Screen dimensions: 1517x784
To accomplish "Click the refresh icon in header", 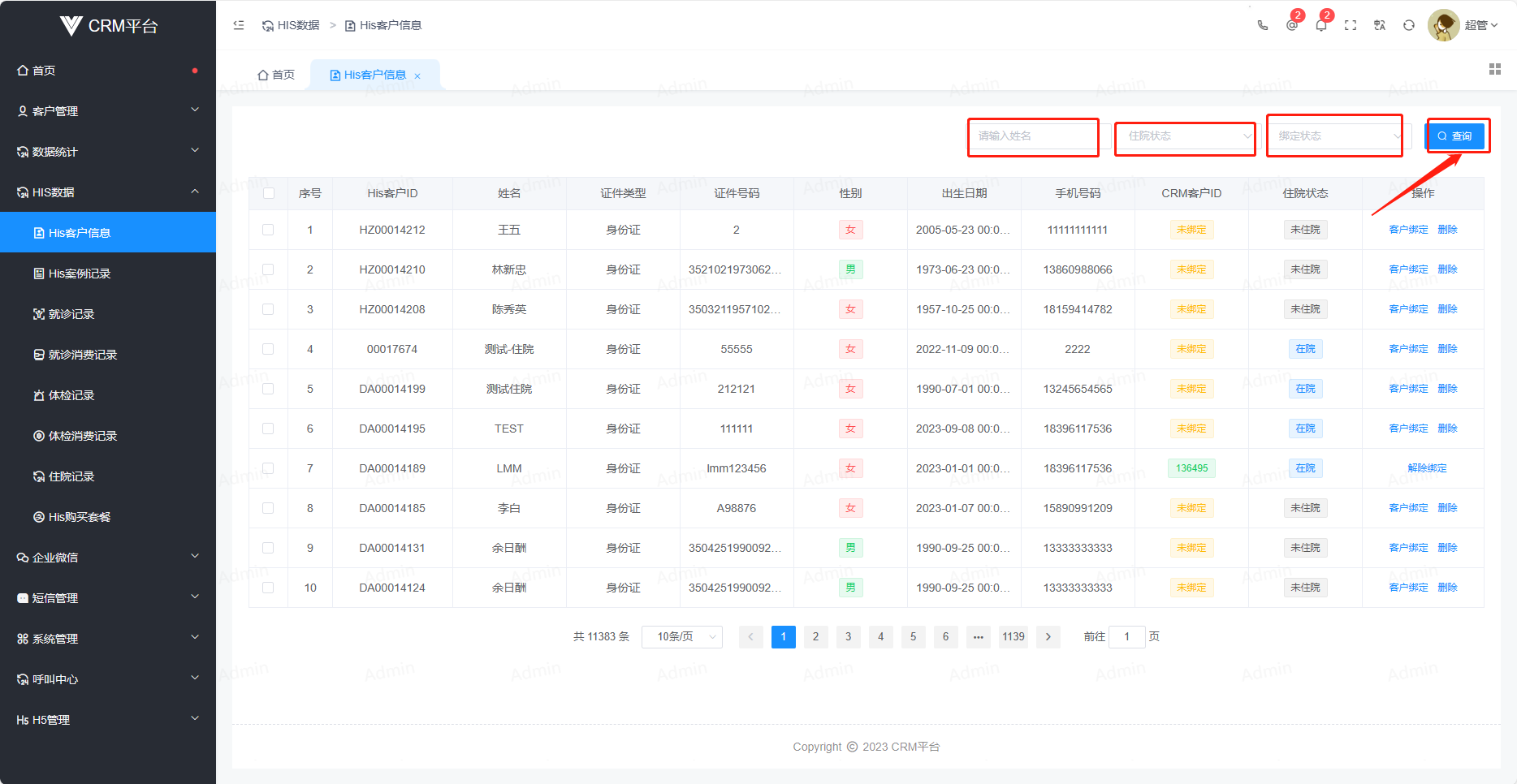I will coord(1409,25).
